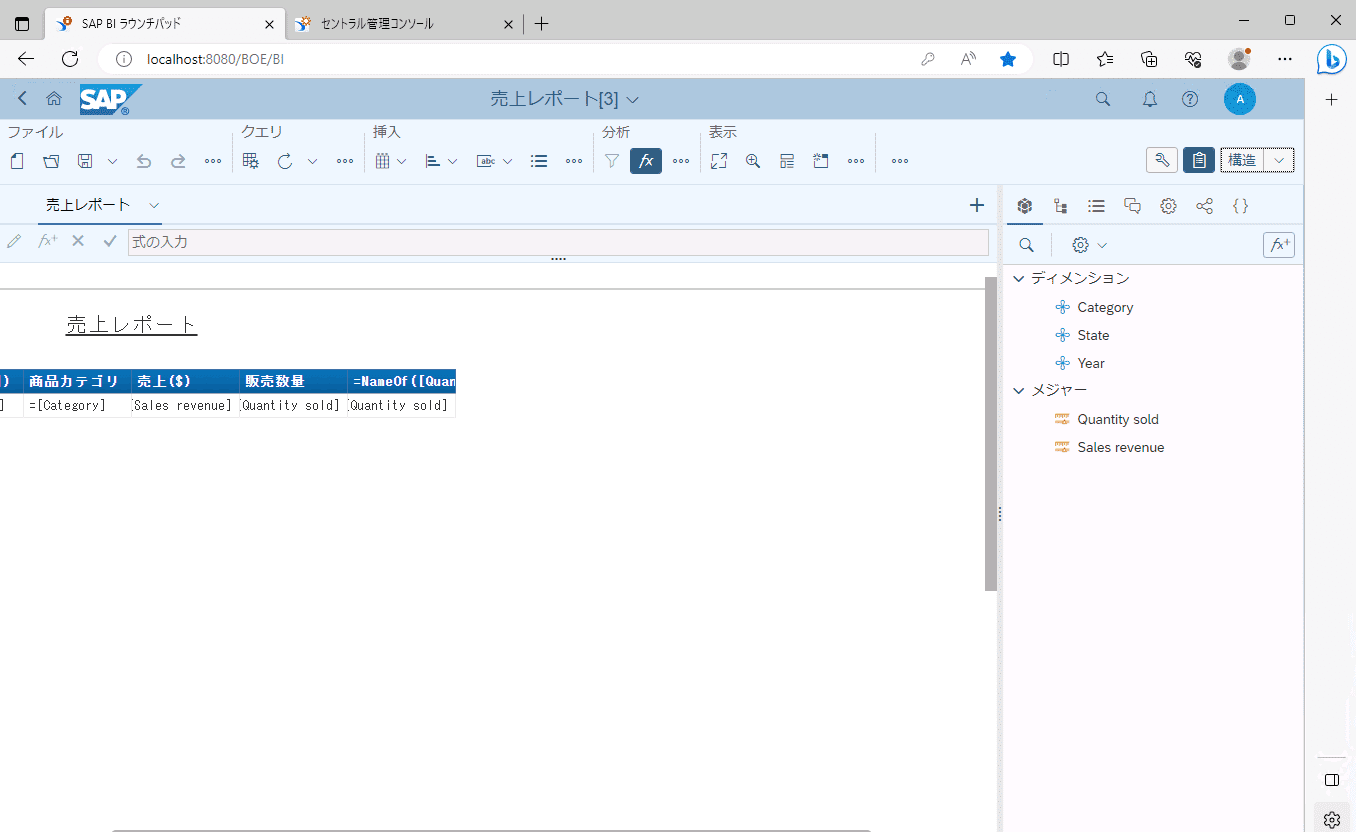Click the Undo arrow in toolbar

[x=144, y=161]
